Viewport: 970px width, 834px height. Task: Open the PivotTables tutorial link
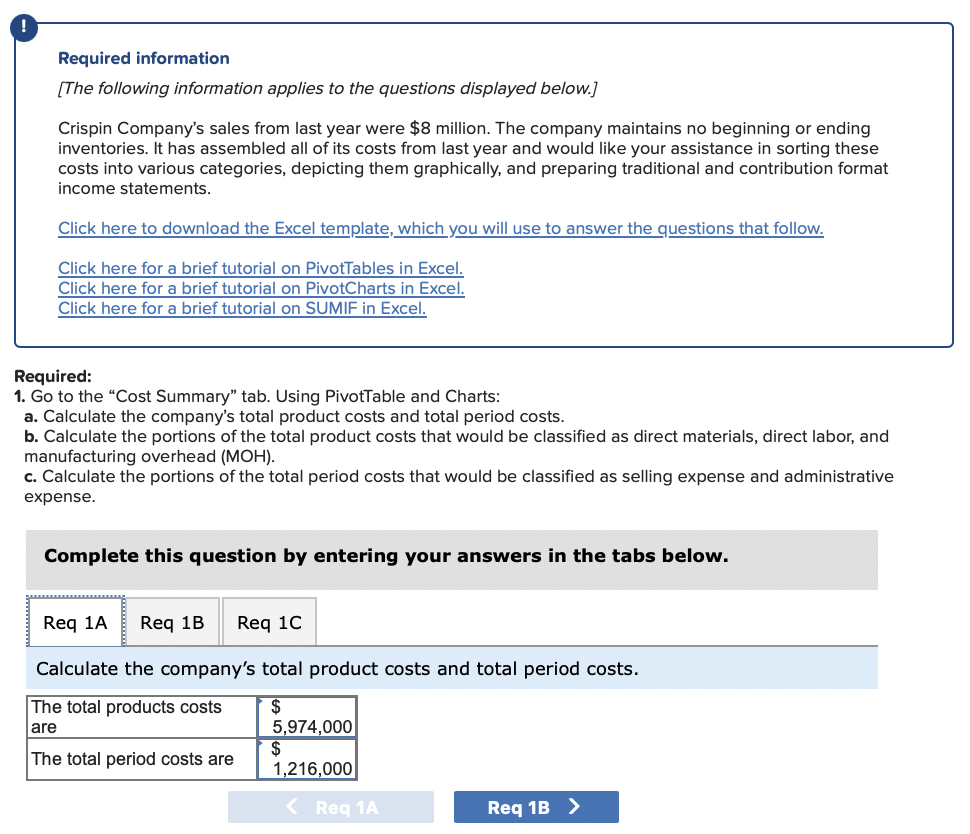click(260, 268)
